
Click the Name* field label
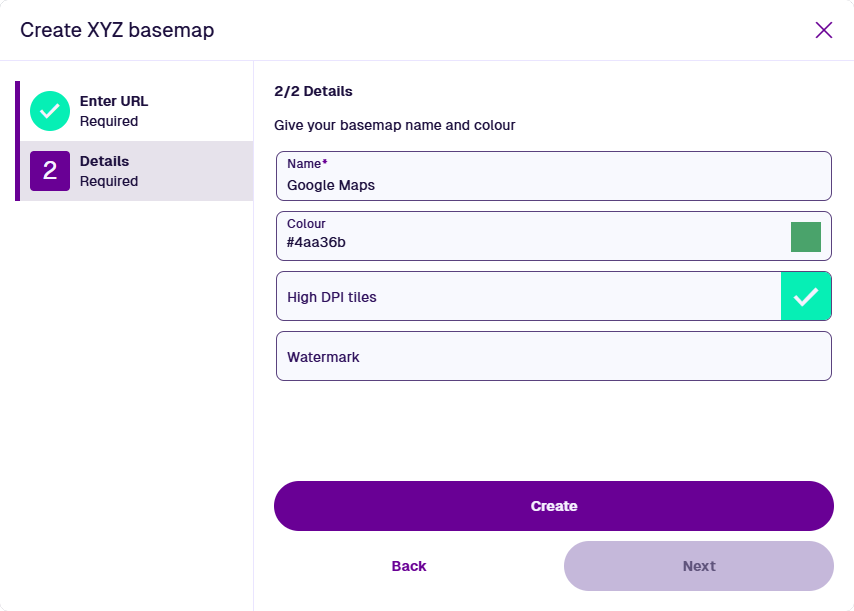(x=307, y=163)
